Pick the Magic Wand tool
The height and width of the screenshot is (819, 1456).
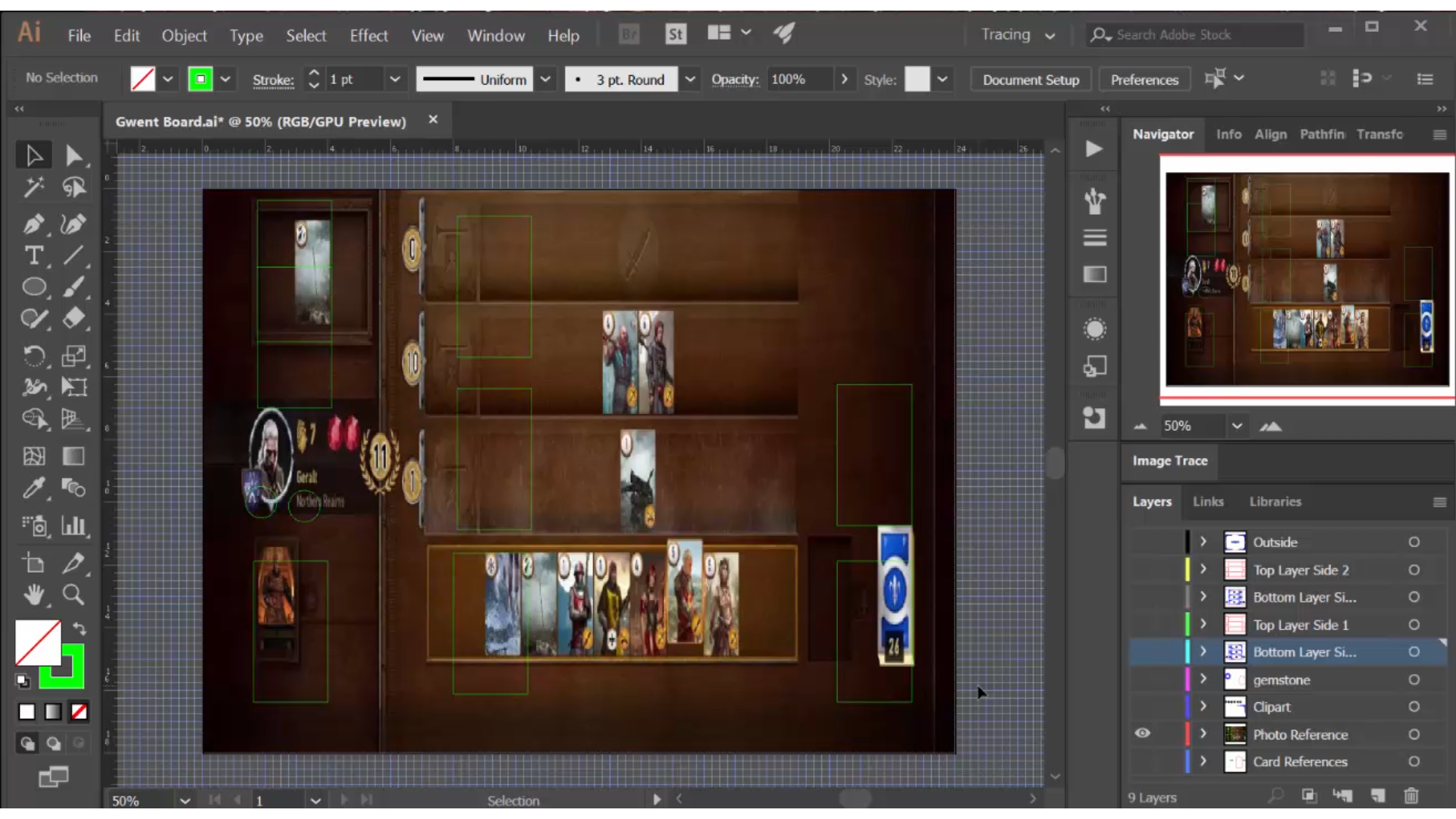click(33, 187)
